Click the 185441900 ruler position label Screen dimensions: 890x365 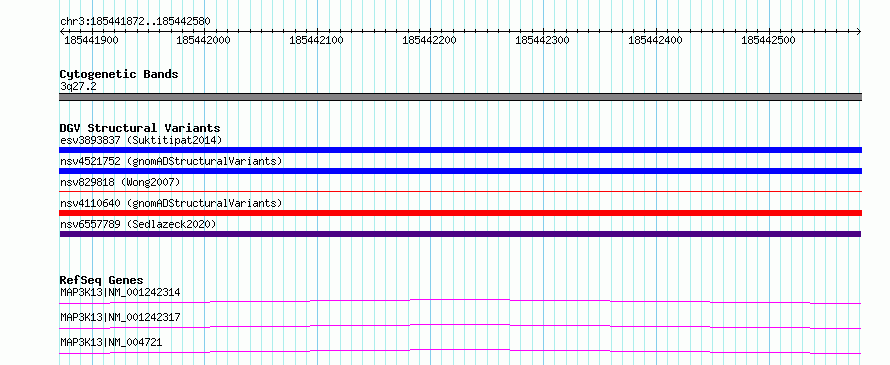point(91,40)
